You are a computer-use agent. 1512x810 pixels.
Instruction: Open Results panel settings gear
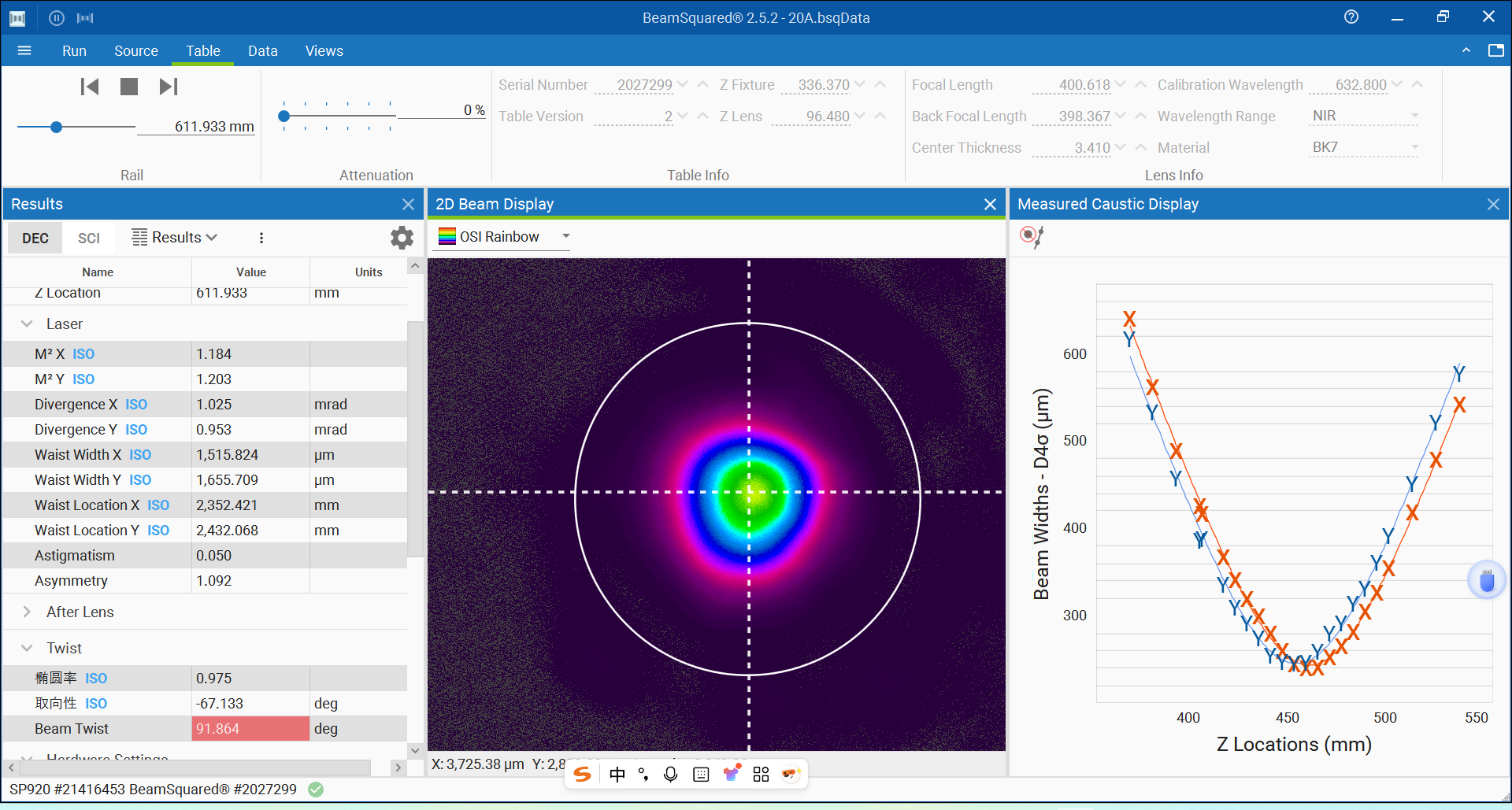click(402, 238)
